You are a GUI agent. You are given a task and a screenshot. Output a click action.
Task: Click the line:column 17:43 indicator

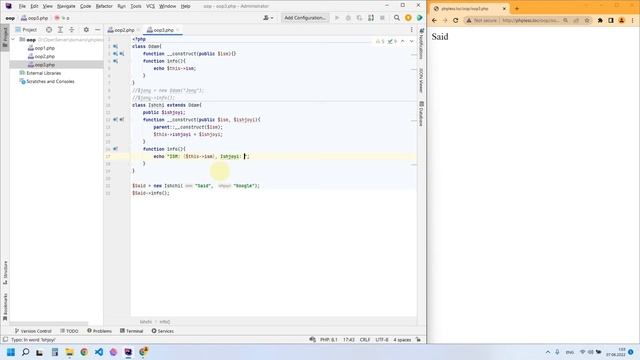(x=349, y=340)
